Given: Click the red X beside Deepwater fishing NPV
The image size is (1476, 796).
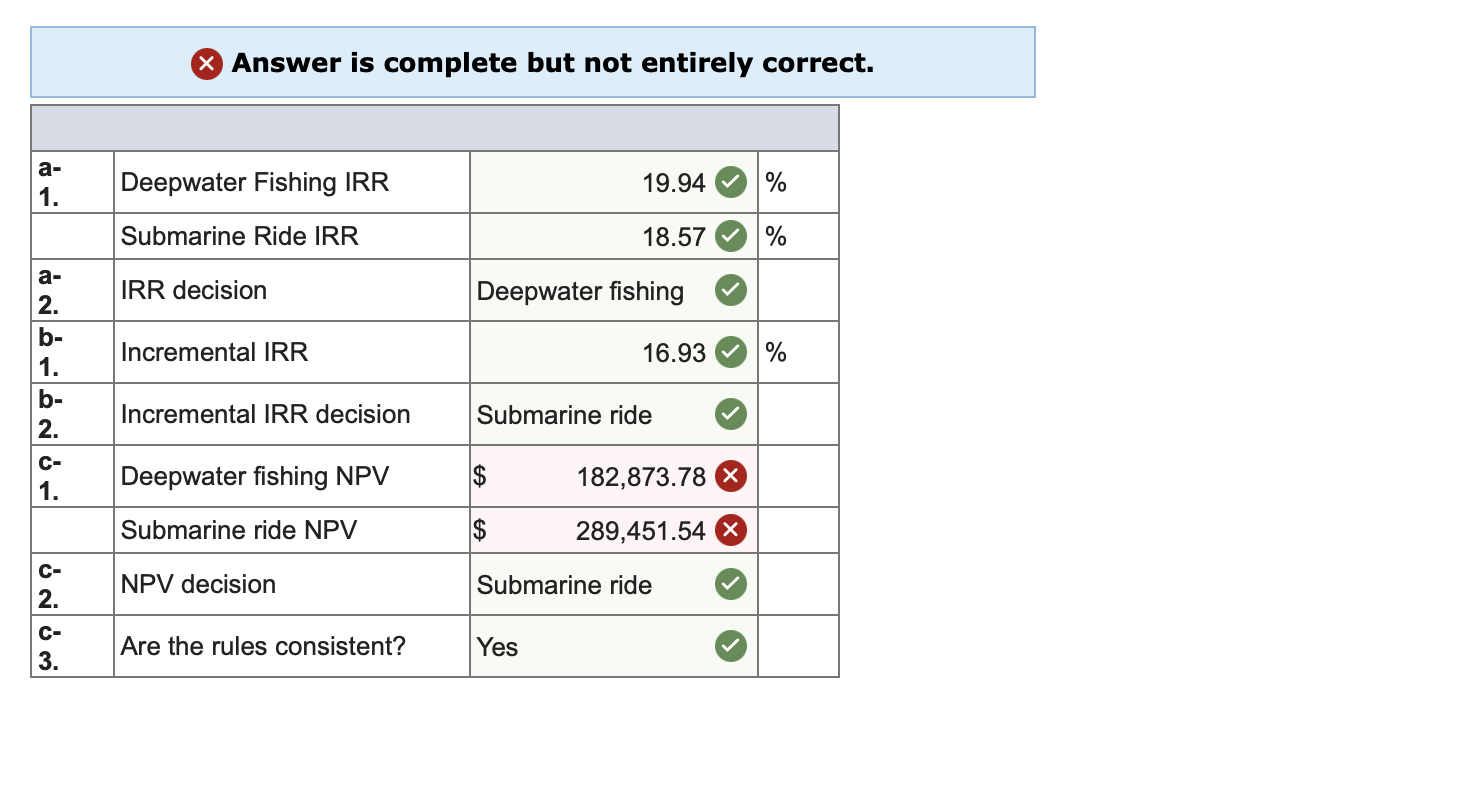Looking at the screenshot, I should [x=730, y=476].
